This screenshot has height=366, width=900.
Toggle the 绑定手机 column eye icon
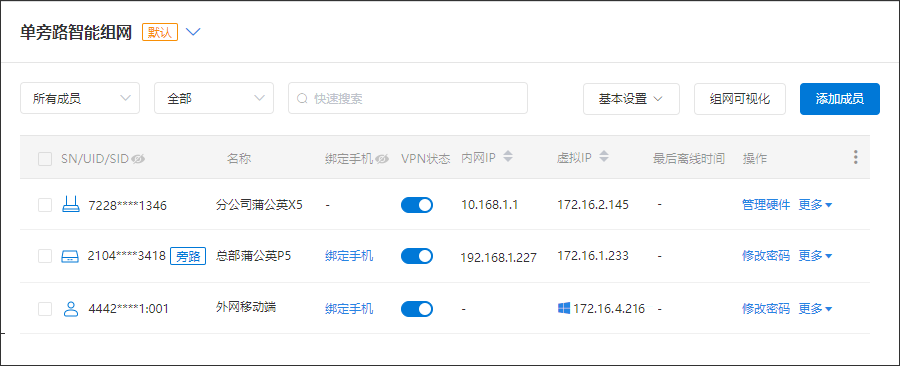(x=382, y=159)
